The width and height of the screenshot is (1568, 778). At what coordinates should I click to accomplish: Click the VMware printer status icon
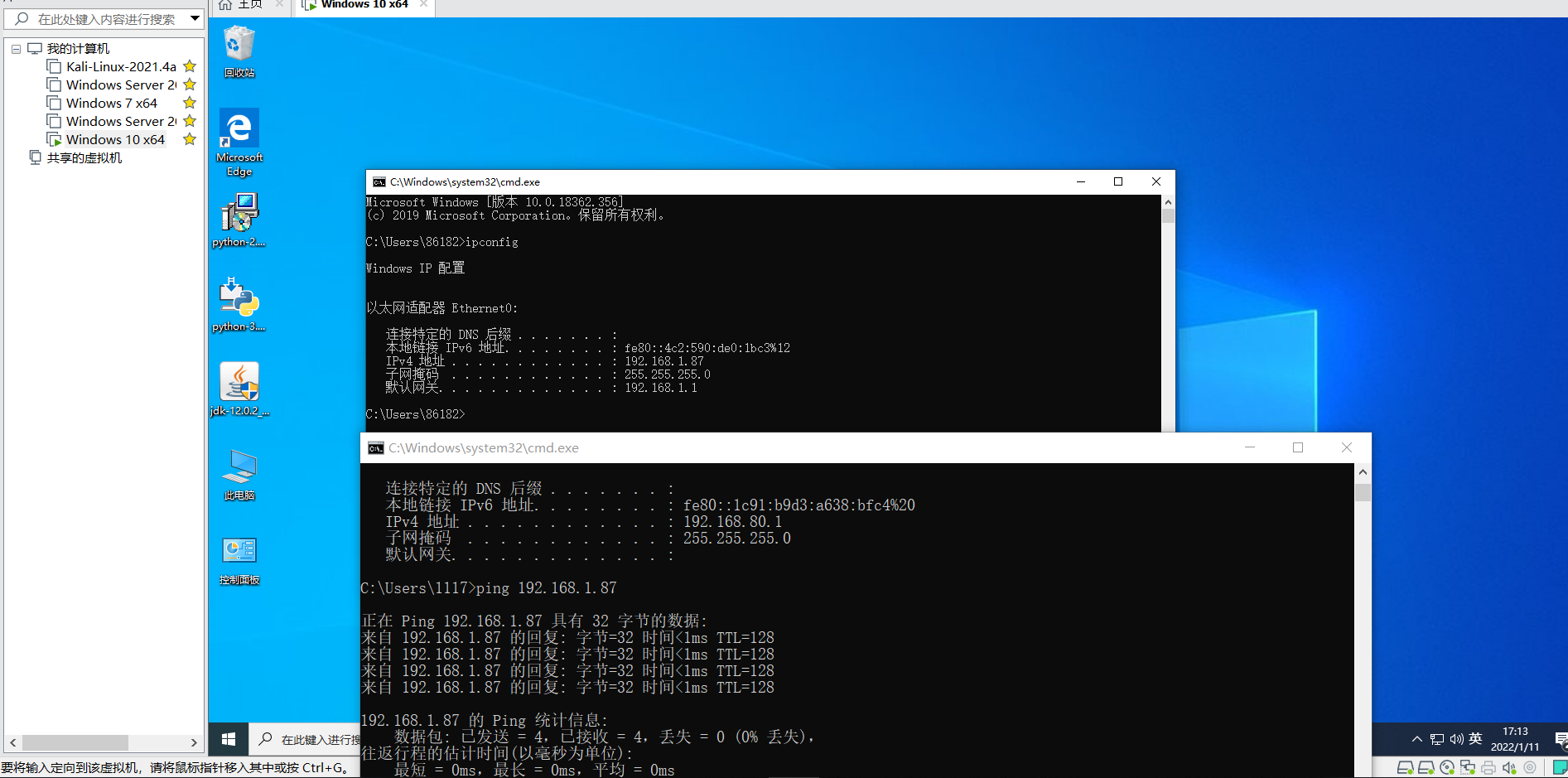[x=1488, y=768]
